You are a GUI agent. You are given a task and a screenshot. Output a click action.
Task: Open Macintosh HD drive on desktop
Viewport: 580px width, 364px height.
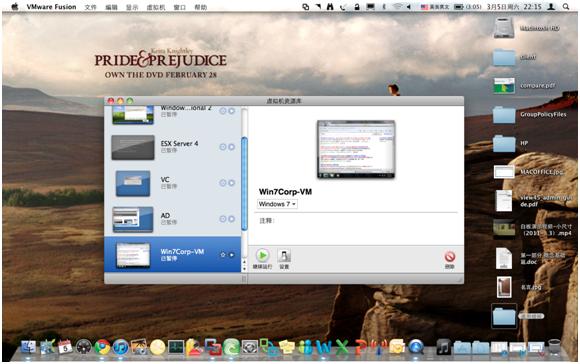(504, 28)
